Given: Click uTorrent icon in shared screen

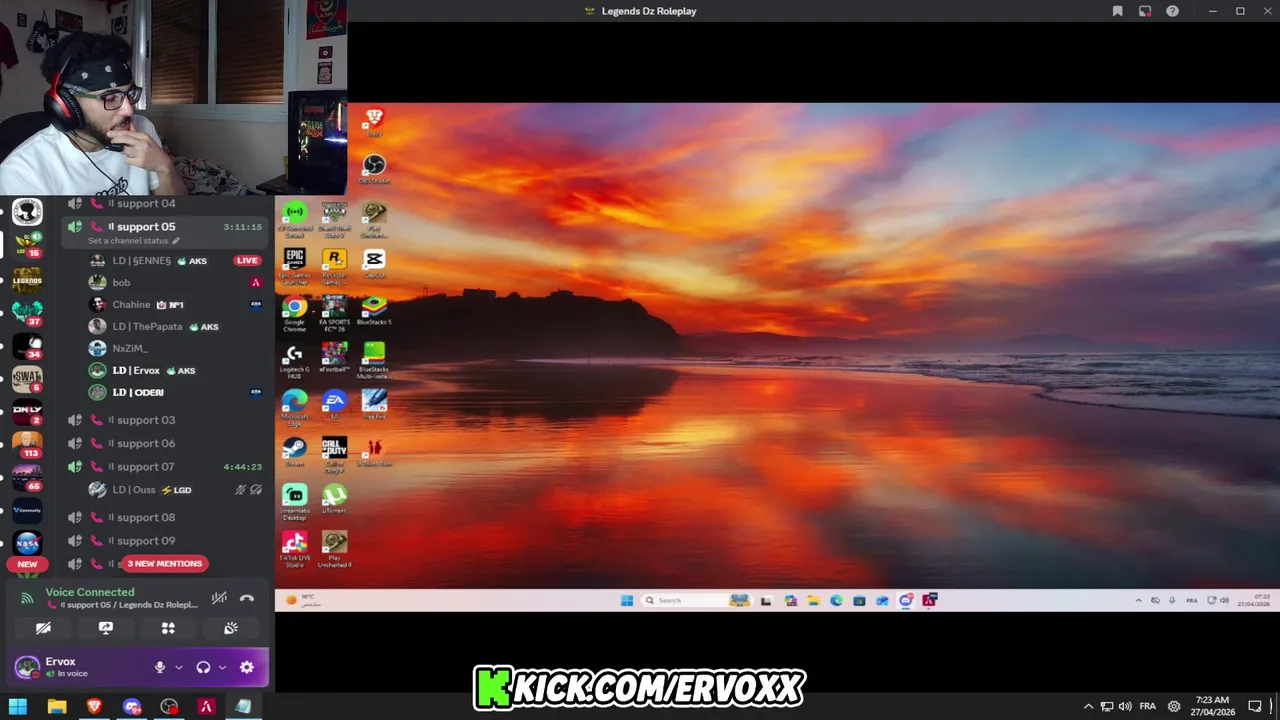Looking at the screenshot, I should click(334, 499).
